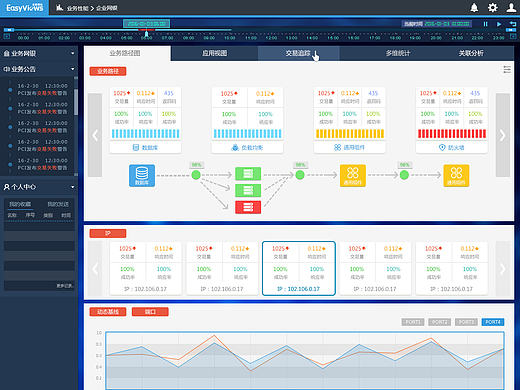Select the second tab in personal center

pyautogui.click(x=58, y=204)
